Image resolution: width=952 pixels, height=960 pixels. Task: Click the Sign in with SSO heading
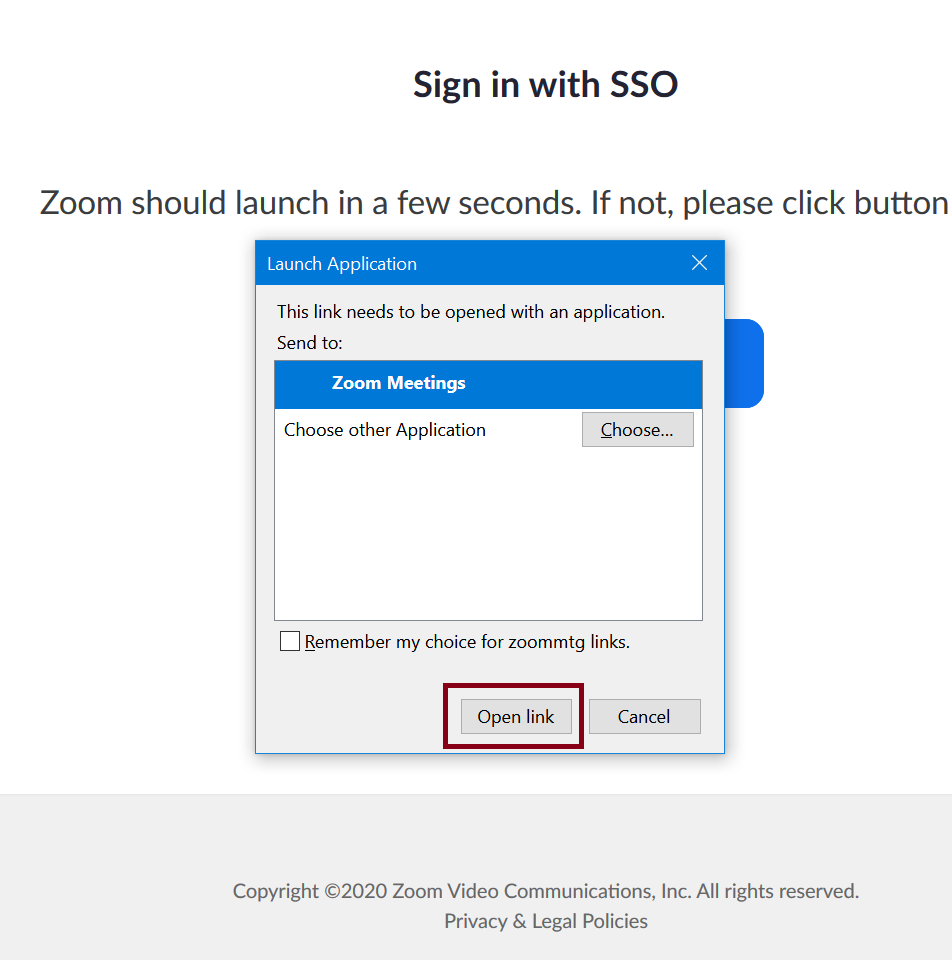click(545, 84)
